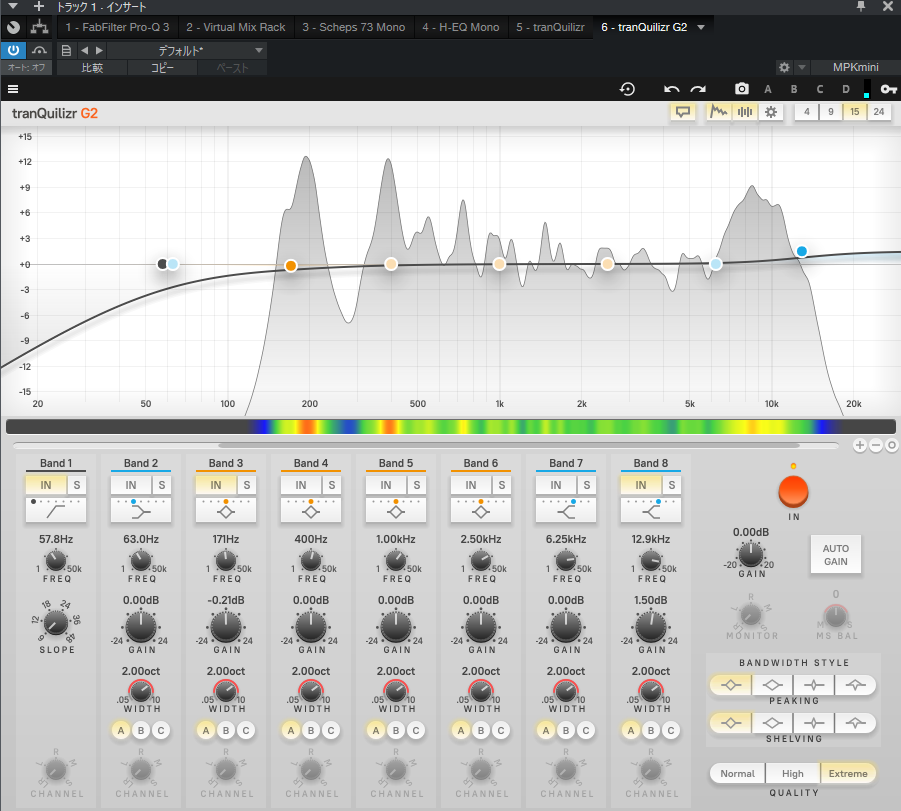Click Band 1 SLOPE knob
The image size is (901, 811).
click(x=56, y=622)
